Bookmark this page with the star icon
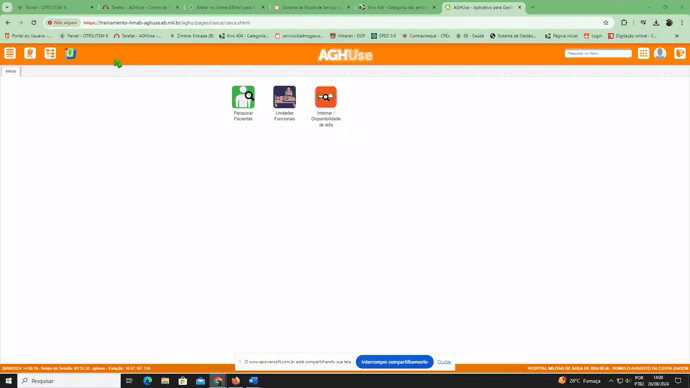 [x=606, y=22]
